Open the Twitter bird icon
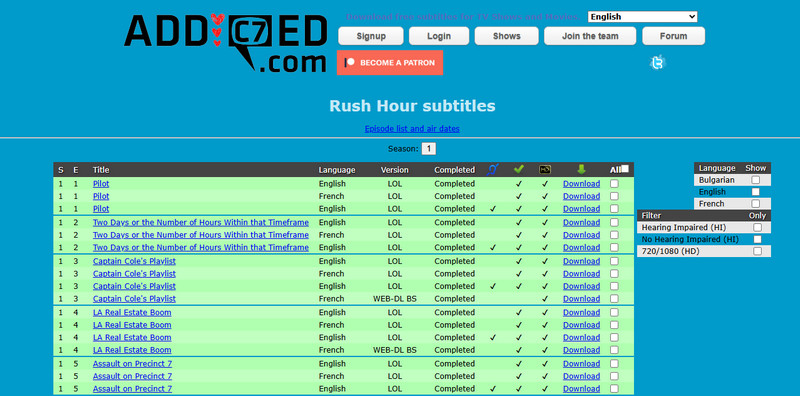 coord(658,63)
